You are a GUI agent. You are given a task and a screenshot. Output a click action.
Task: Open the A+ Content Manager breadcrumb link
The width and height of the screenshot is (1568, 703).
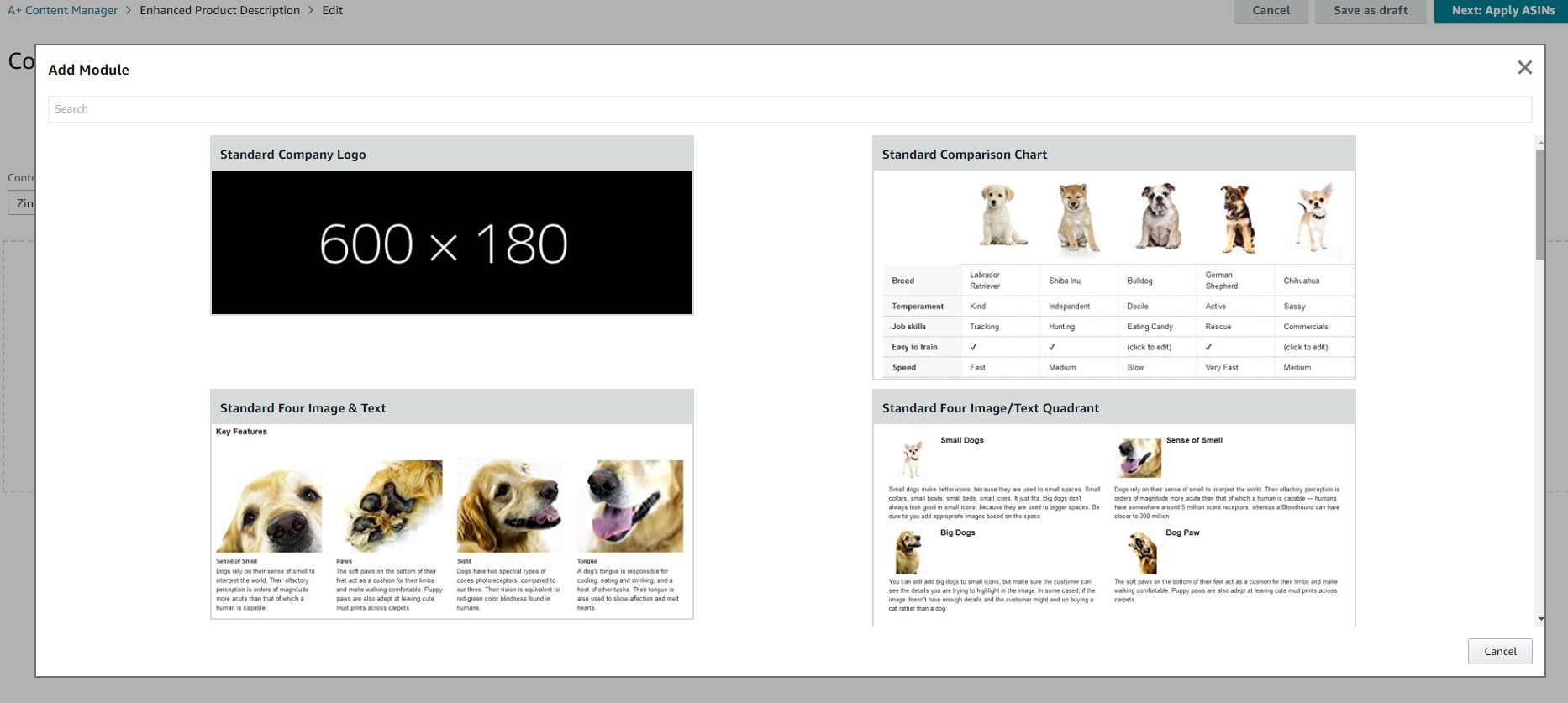coord(63,10)
